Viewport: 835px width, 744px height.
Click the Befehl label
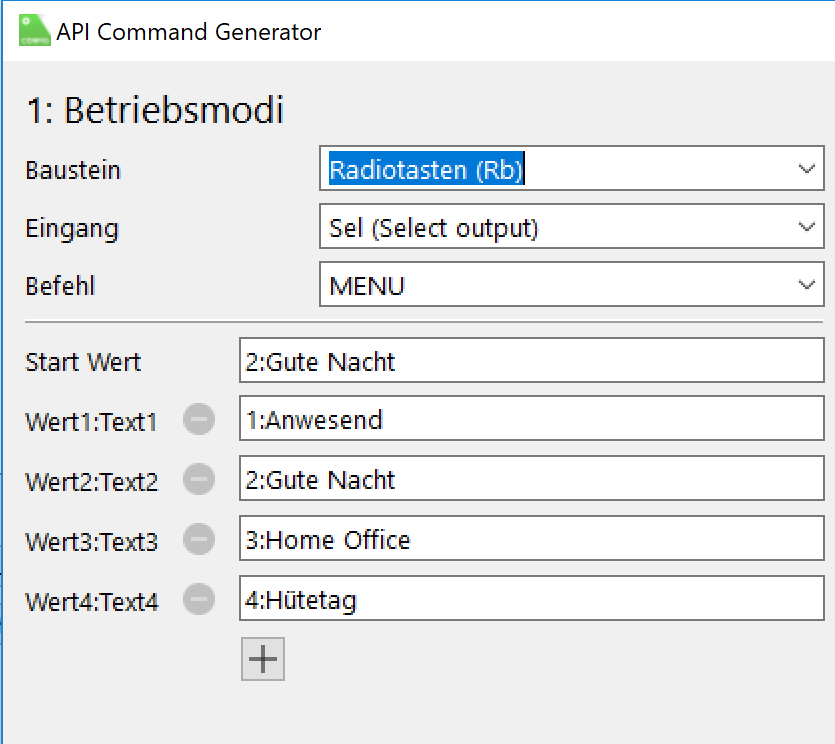(x=60, y=287)
